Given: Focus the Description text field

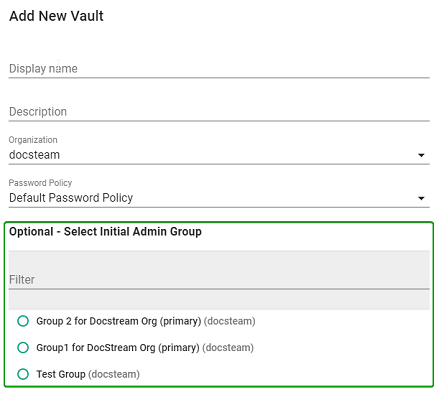Looking at the screenshot, I should point(219,112).
